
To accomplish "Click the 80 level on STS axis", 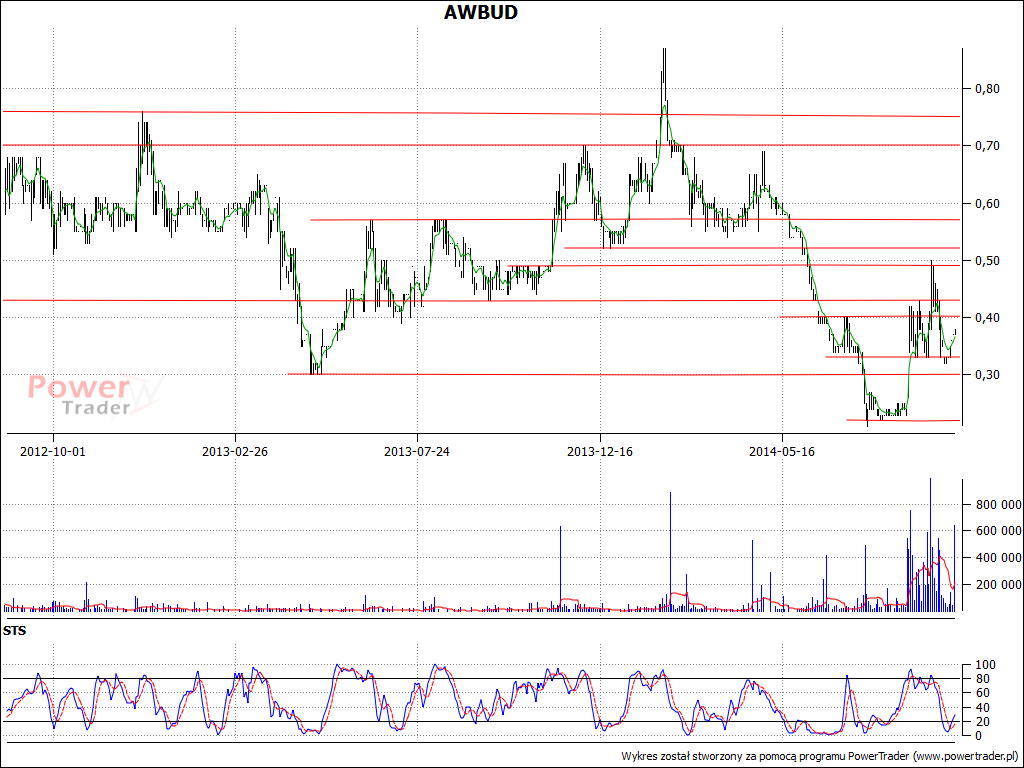I will [982, 679].
